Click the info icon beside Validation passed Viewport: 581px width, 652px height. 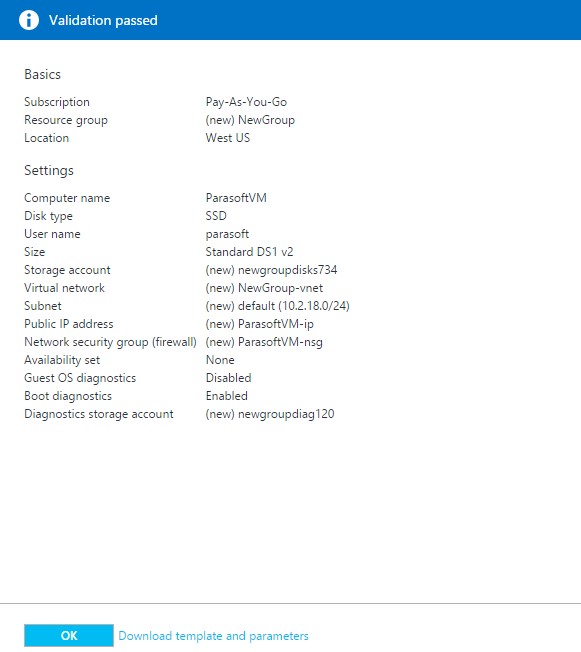click(29, 20)
